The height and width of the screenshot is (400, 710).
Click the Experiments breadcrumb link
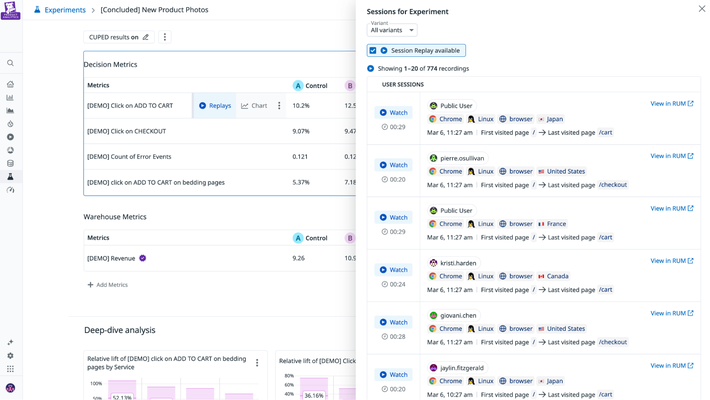65,9
